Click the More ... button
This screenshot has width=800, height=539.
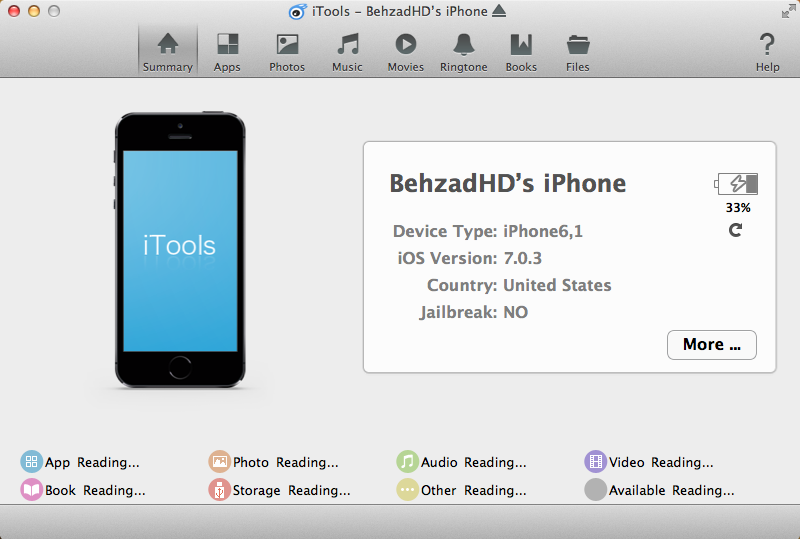[x=712, y=345]
